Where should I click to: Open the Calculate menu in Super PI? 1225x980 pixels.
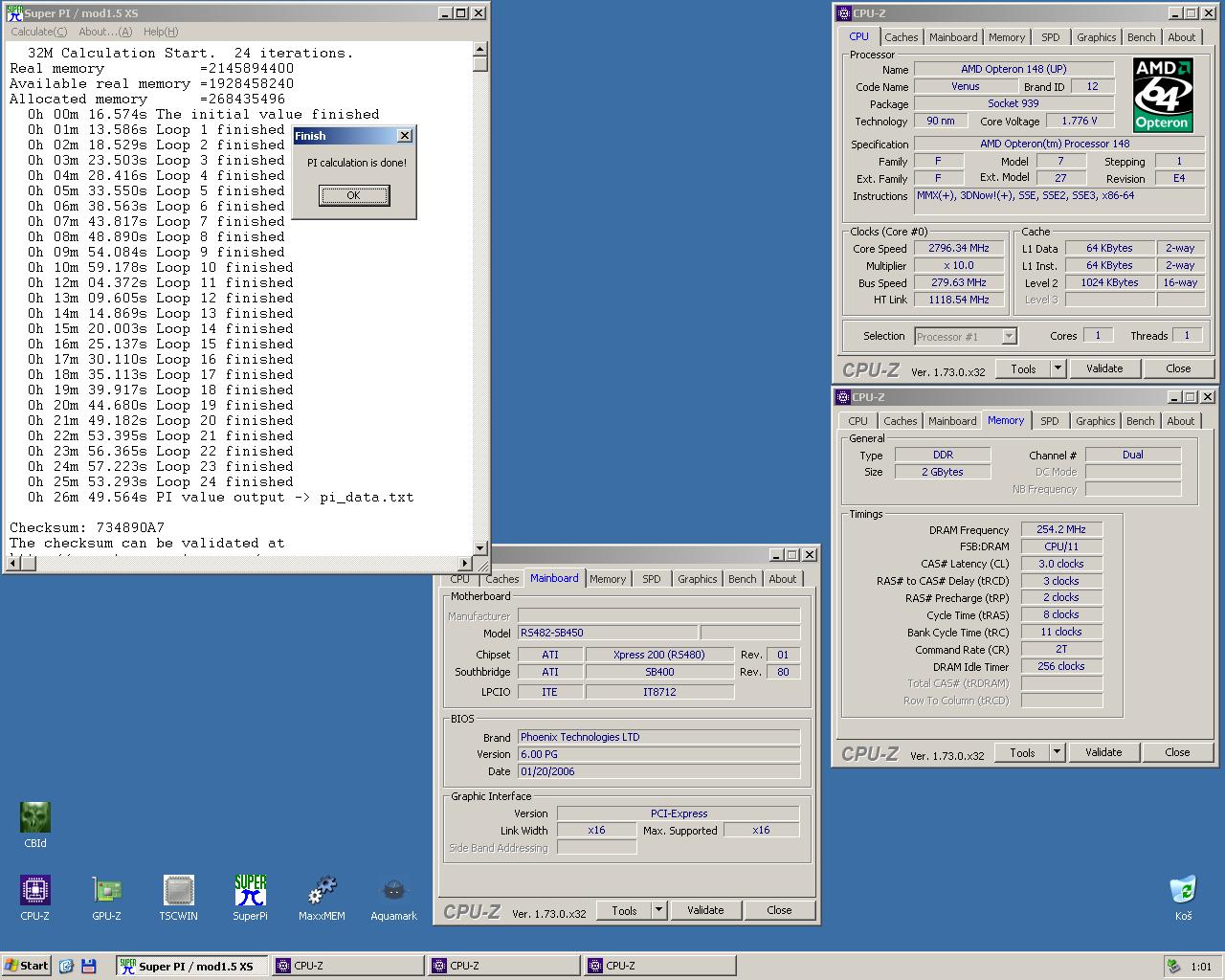tap(38, 32)
